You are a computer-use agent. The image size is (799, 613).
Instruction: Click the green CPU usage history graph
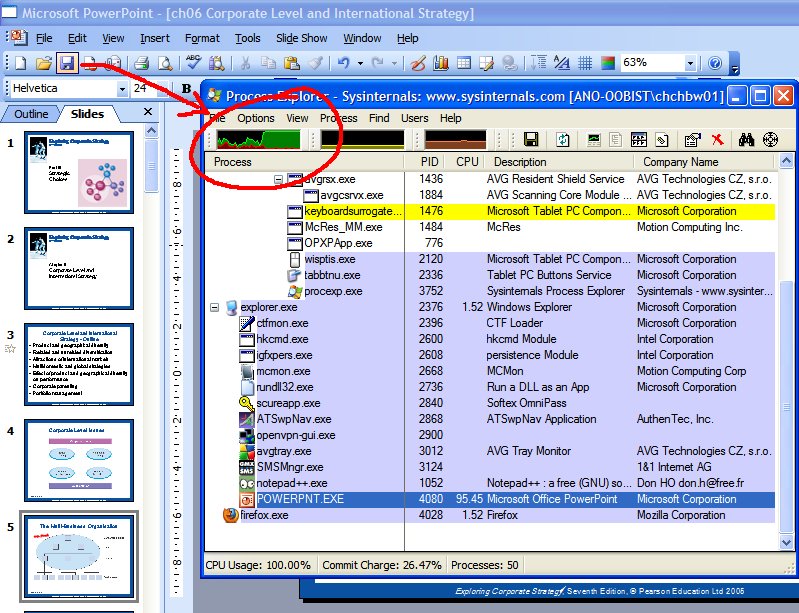(x=259, y=139)
